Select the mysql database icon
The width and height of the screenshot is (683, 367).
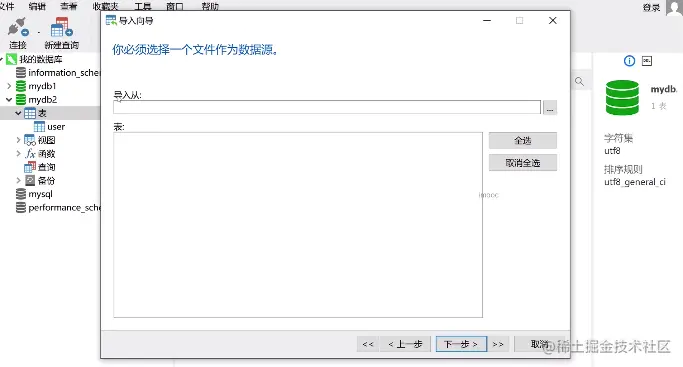coord(20,194)
